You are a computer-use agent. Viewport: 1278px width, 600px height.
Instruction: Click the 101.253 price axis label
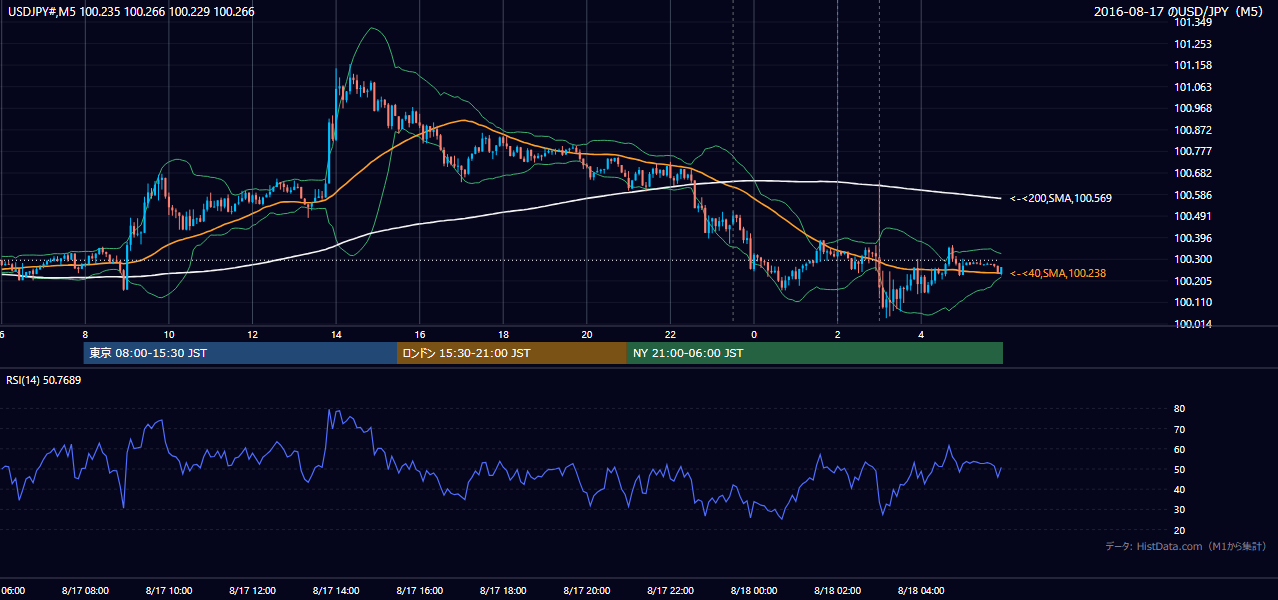1192,45
